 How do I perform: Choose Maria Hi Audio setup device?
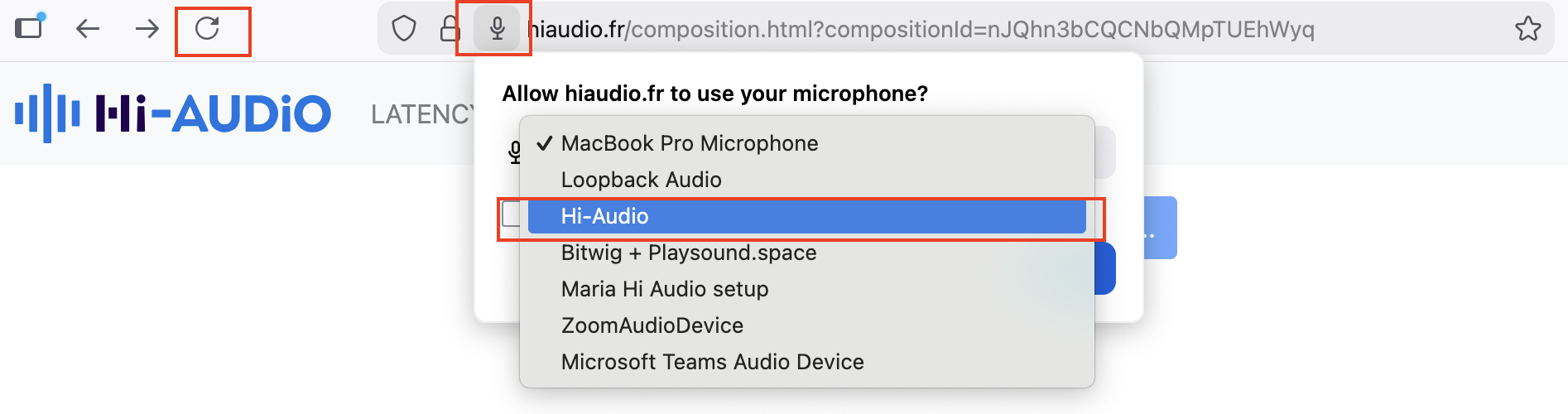coord(664,289)
